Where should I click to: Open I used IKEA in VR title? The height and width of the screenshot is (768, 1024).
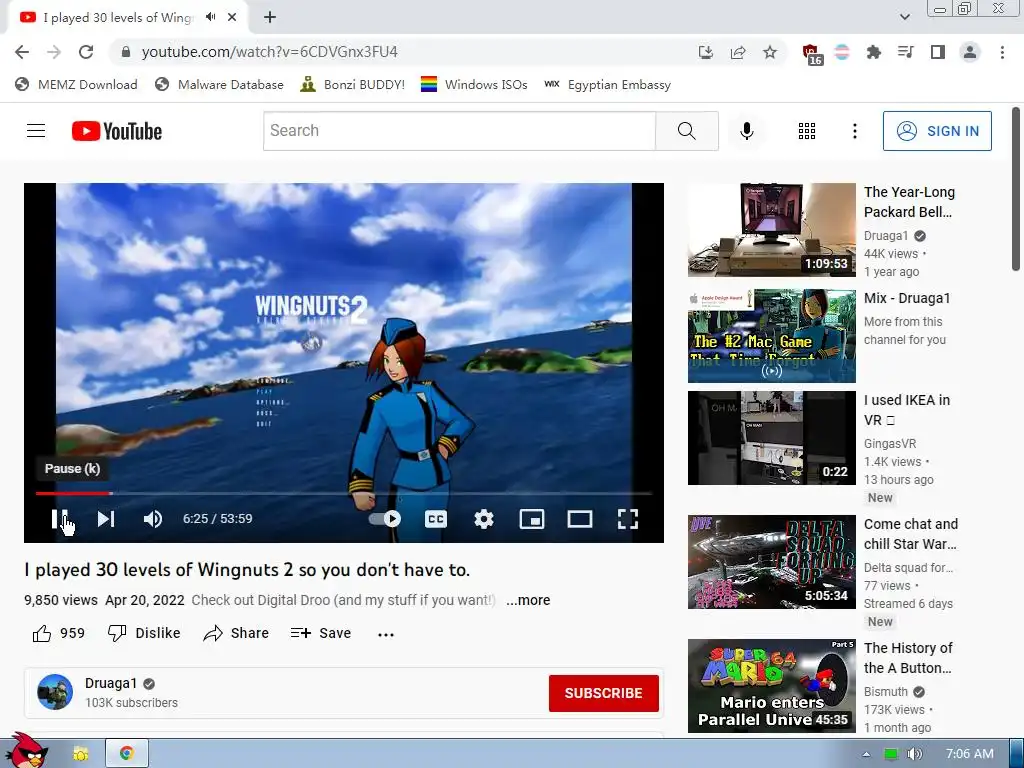(x=907, y=410)
